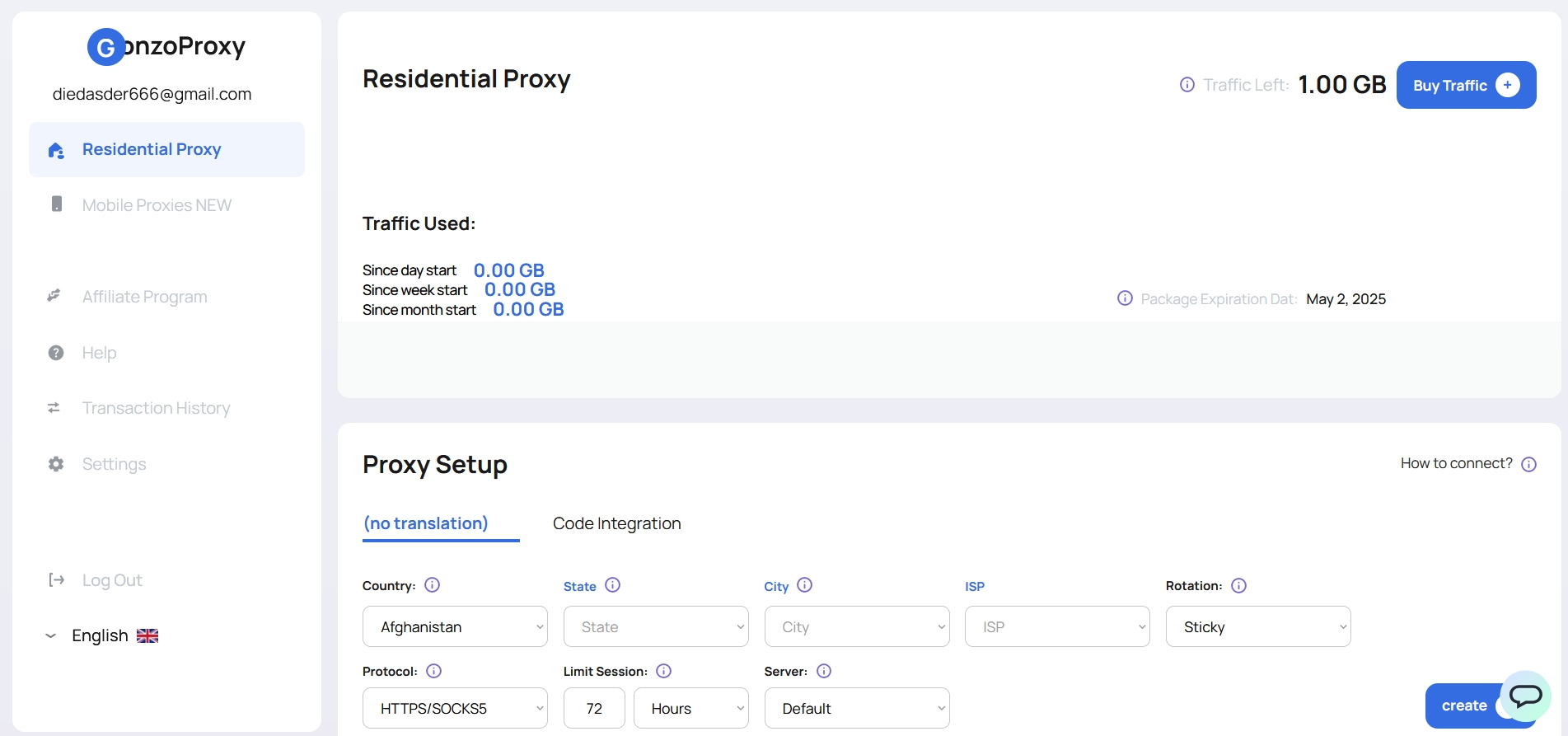1568x736 pixels.
Task: Click the GonzoProxy logo icon
Action: pos(106,47)
